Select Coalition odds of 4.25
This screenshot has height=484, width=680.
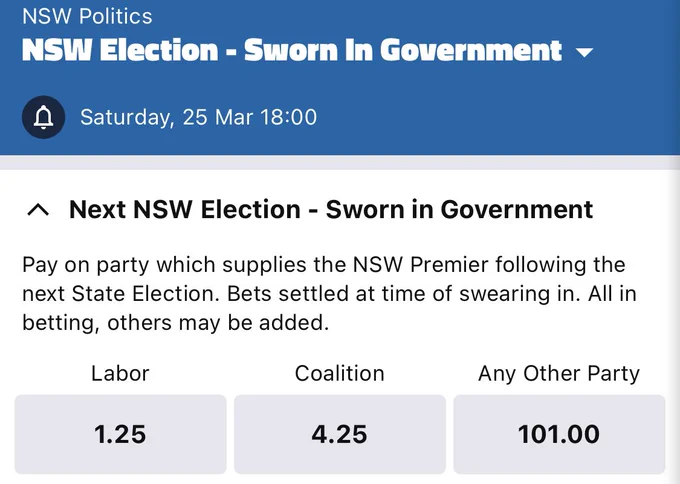pyautogui.click(x=340, y=434)
